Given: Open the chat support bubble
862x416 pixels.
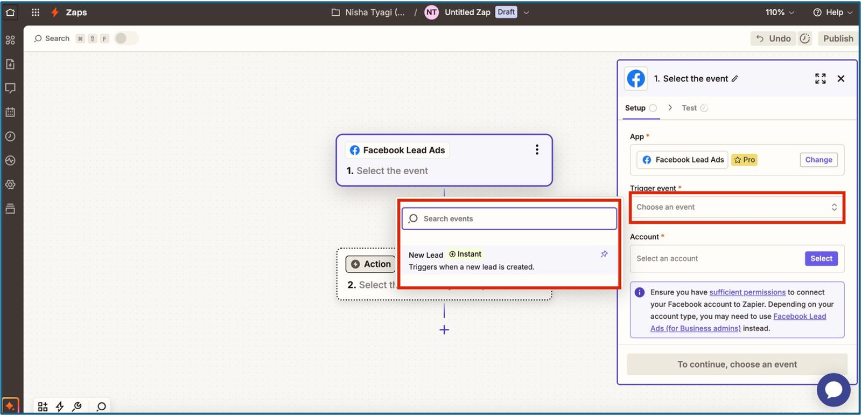Looking at the screenshot, I should pyautogui.click(x=833, y=390).
